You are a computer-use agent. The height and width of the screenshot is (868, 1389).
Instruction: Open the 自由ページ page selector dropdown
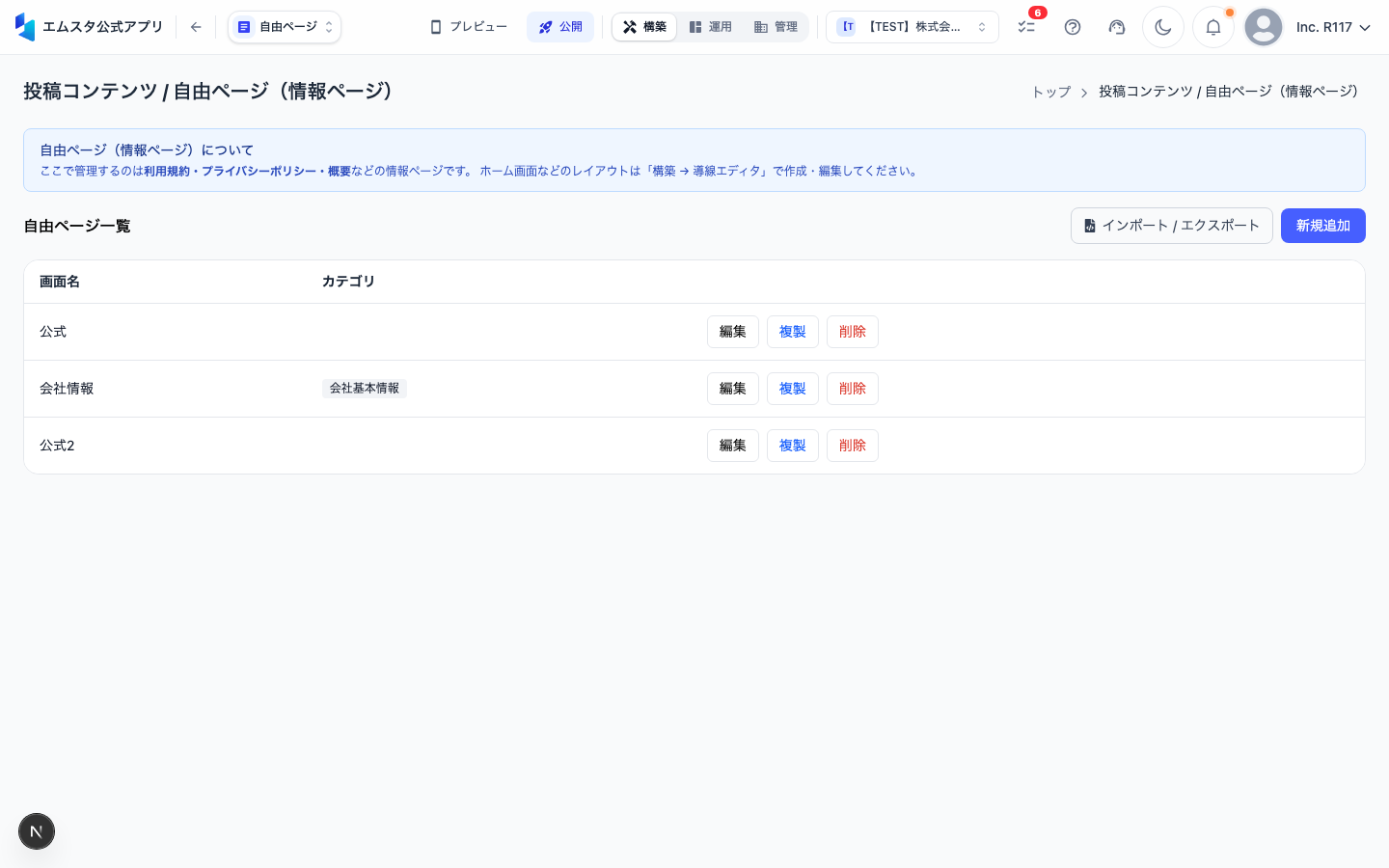[285, 27]
